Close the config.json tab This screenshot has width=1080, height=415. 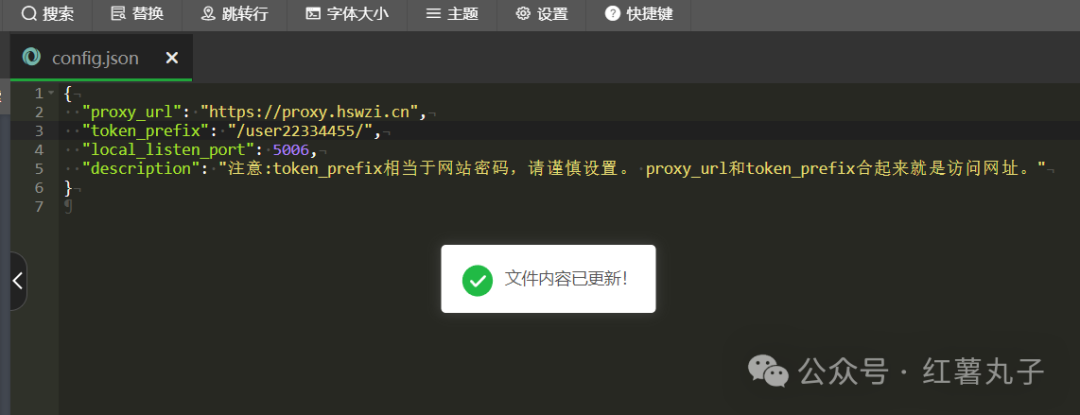[172, 58]
